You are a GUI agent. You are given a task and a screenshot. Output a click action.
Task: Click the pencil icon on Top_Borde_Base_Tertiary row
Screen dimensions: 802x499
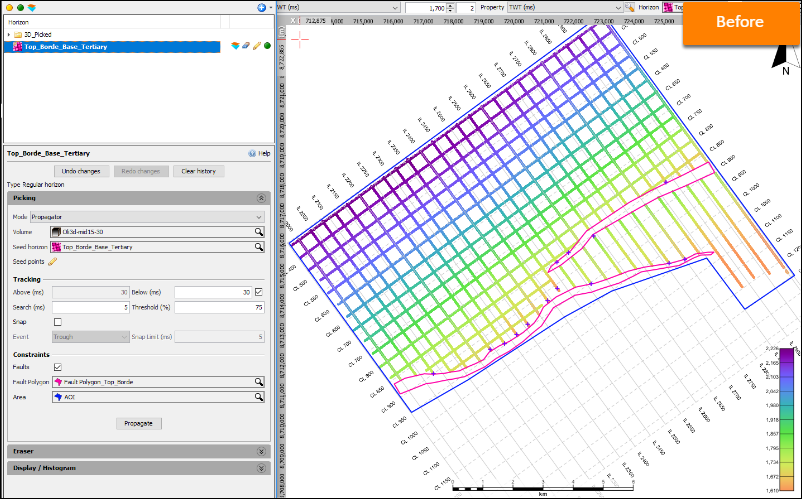(257, 46)
